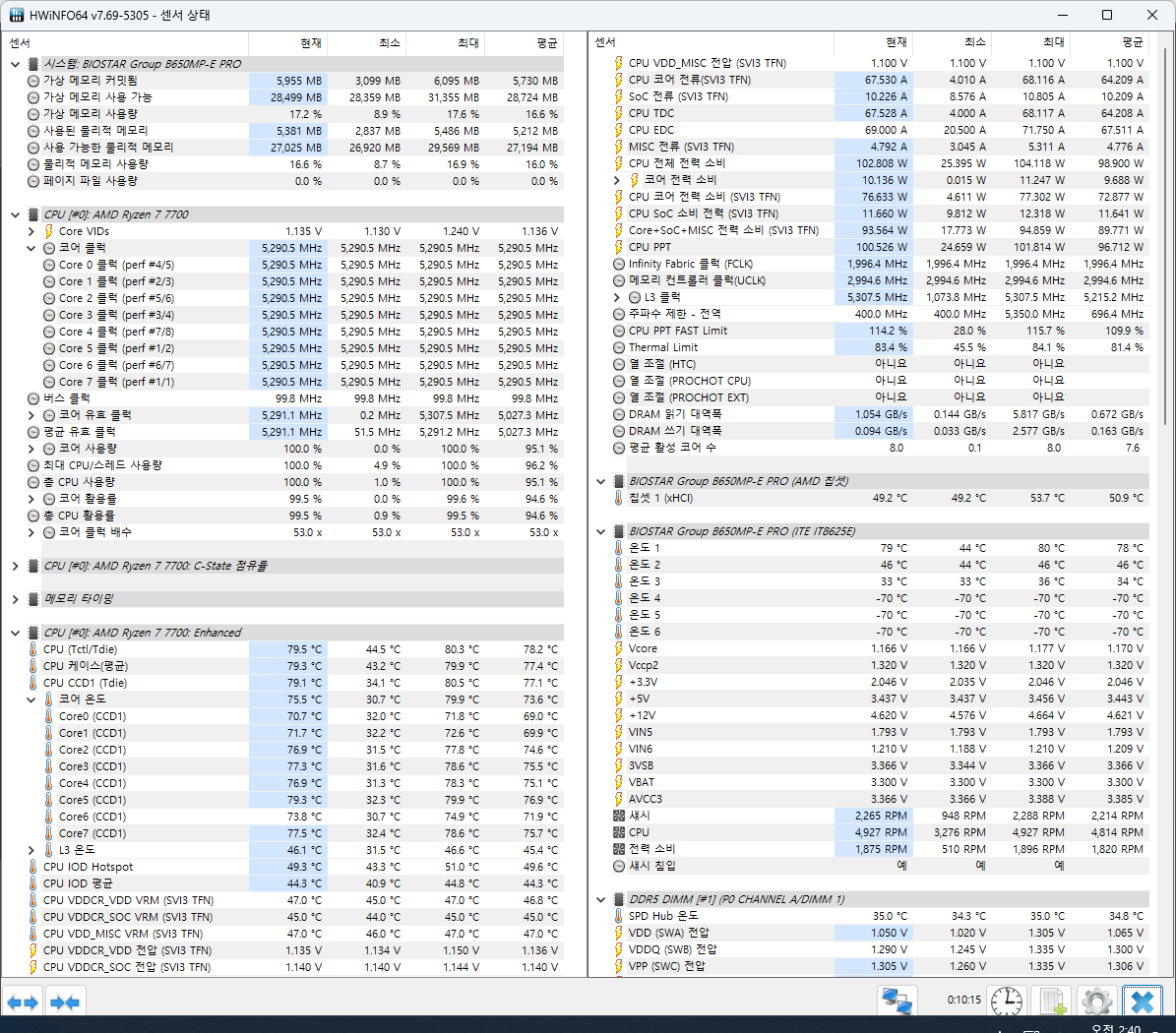Select the 총 CPU 사용량 row
This screenshot has width=1176, height=1033.
pos(294,482)
